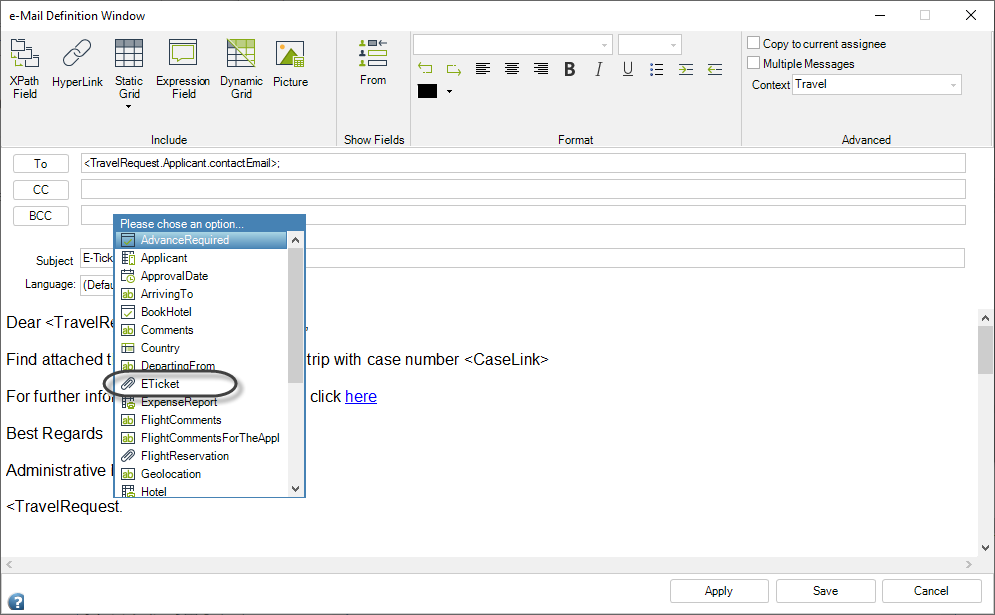
Task: Open the Language dropdown
Action: click(x=97, y=285)
